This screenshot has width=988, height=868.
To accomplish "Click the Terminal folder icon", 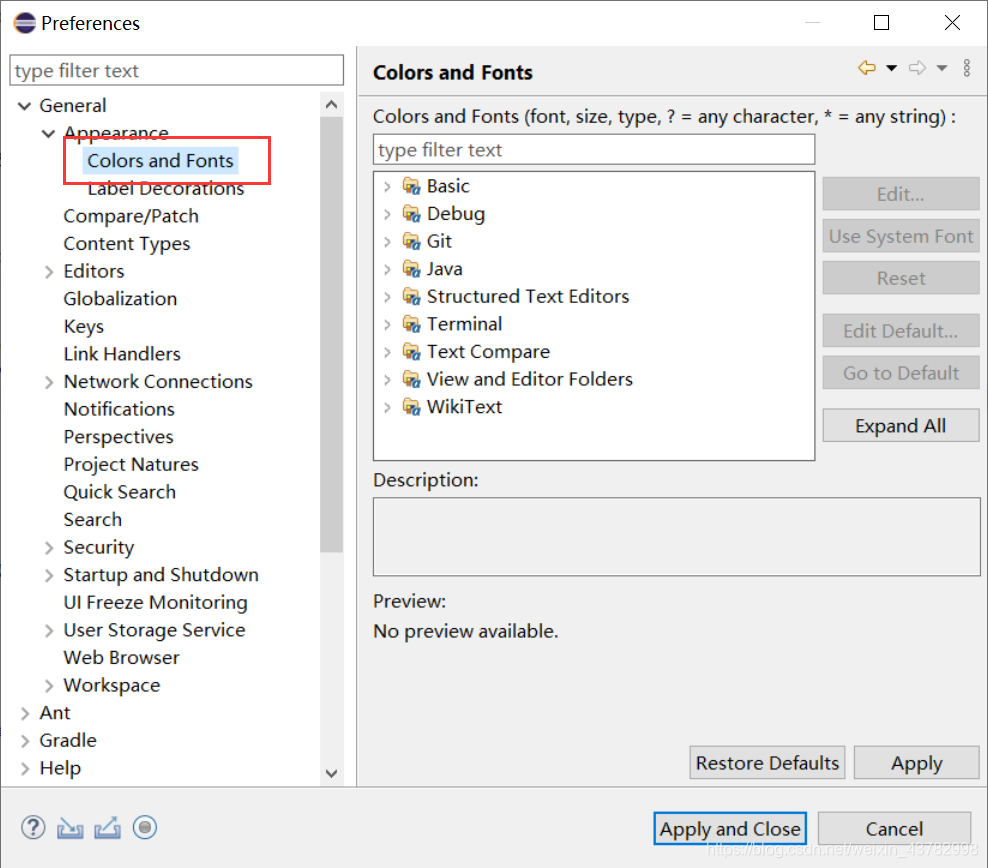I will (x=411, y=324).
